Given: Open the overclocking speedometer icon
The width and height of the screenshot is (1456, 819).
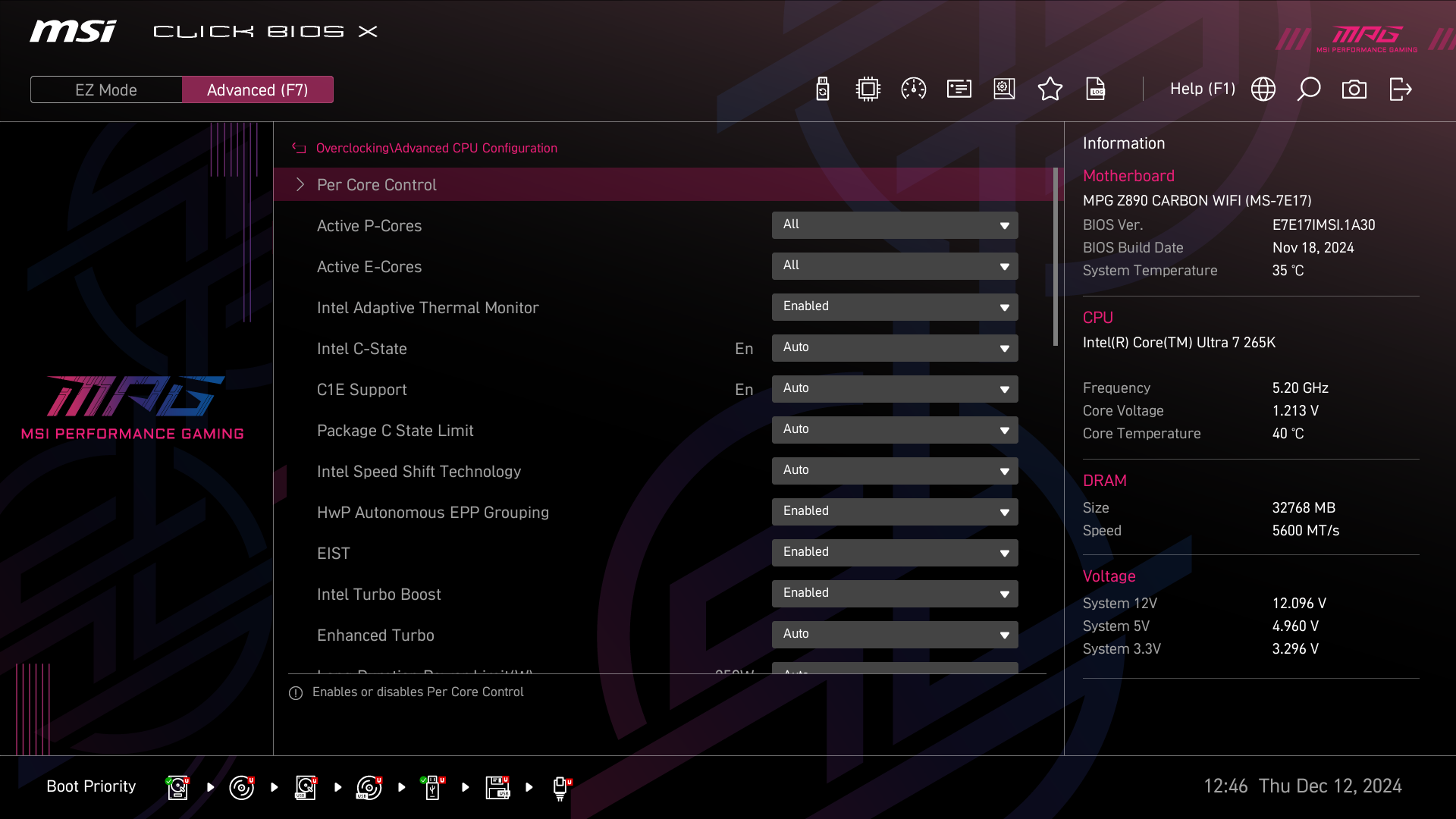Looking at the screenshot, I should (913, 89).
